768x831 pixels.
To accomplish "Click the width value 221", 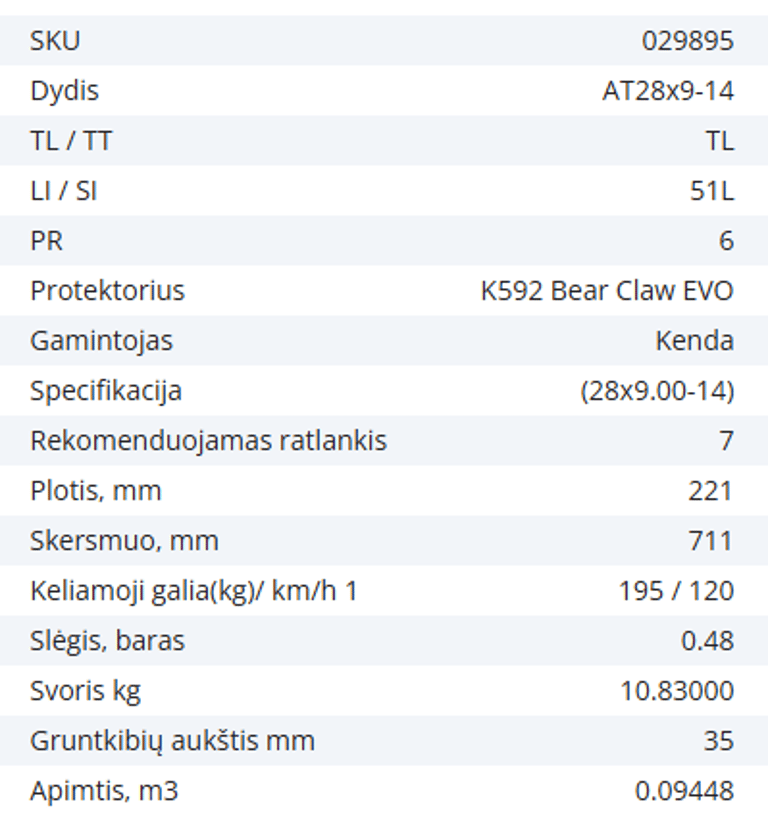I will [711, 491].
